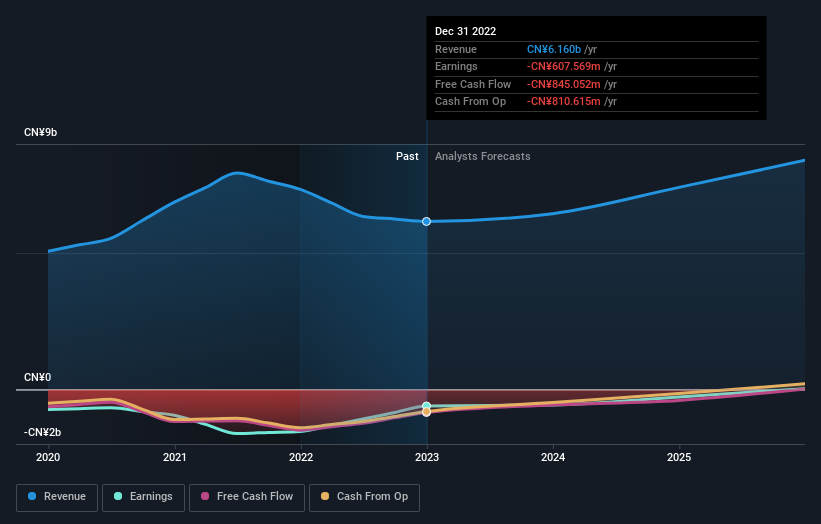This screenshot has height=524, width=821.
Task: Click the teal Earnings legend dot
Action: point(118,496)
